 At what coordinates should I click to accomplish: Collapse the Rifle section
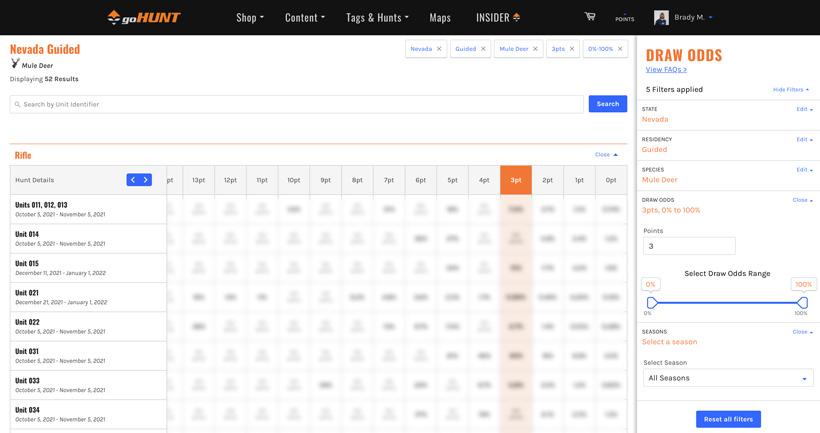point(606,155)
